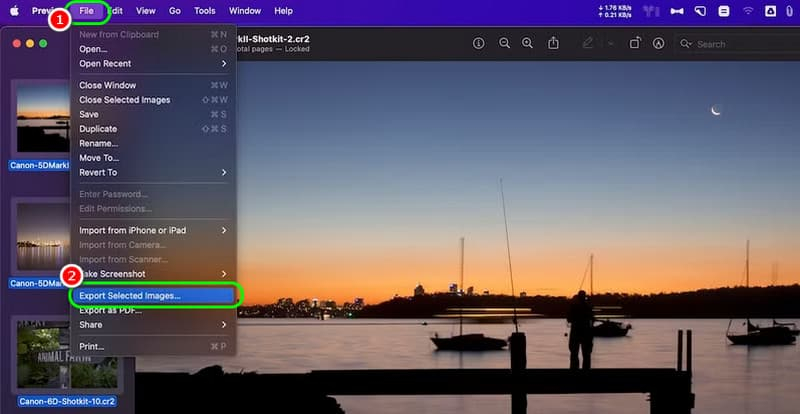Open the highlight tool dropdown arrow
Viewport: 800px width, 414px height.
tap(611, 43)
